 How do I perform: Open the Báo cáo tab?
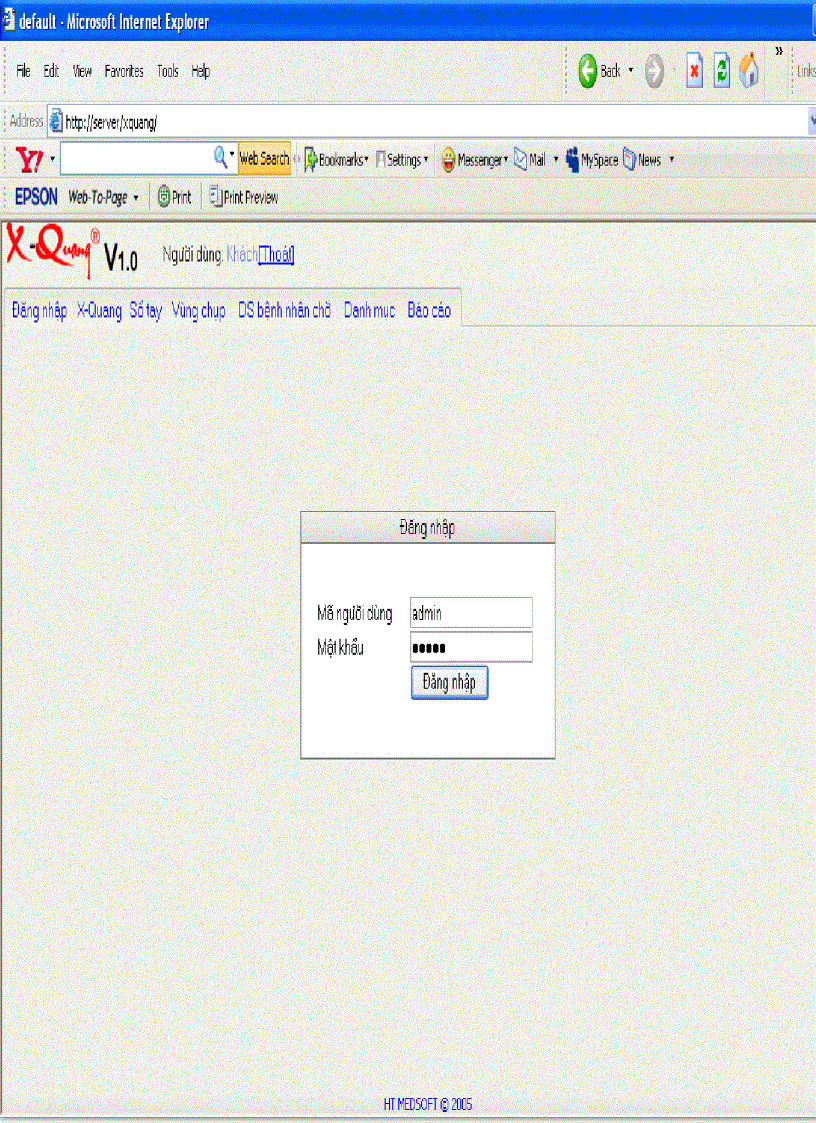click(428, 311)
